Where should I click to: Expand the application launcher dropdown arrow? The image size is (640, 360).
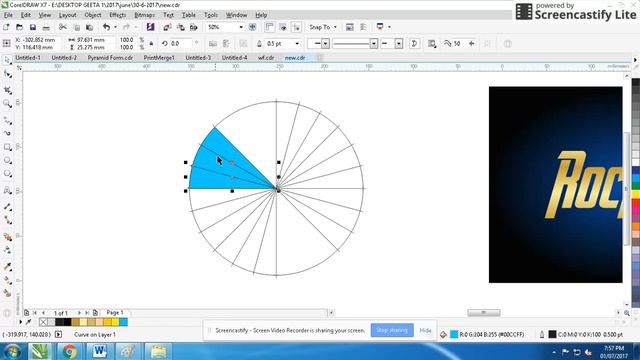pyautogui.click(x=389, y=27)
